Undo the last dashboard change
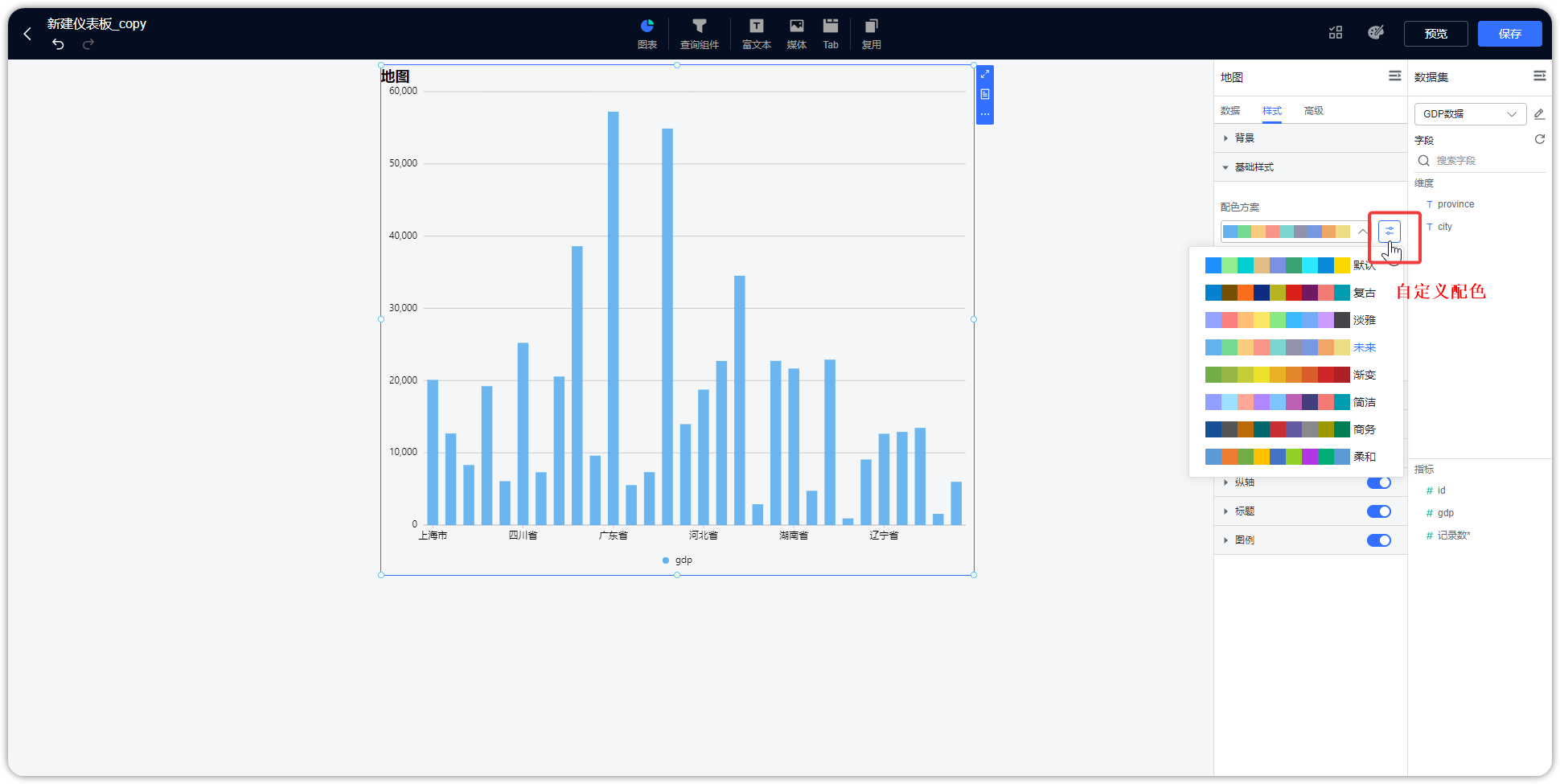Screen dimensions: 1560x784 (58, 44)
